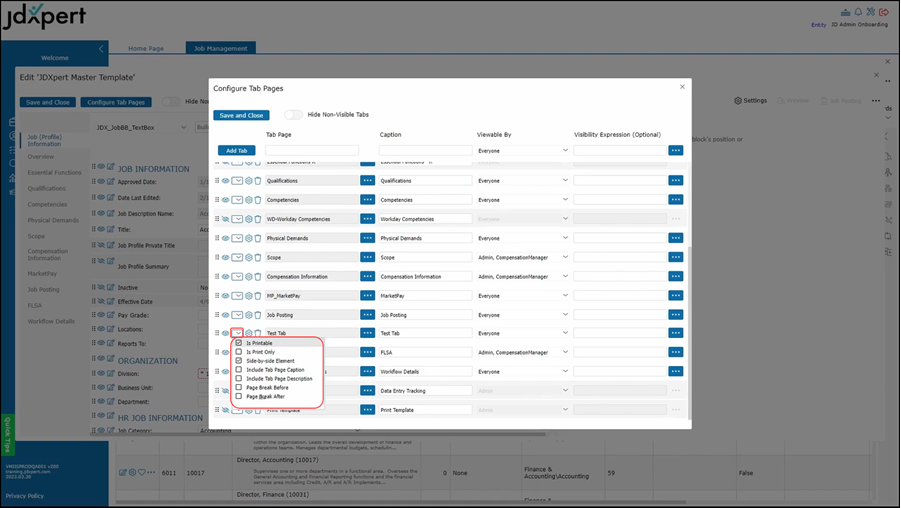Screen dimensions: 901x508
Task: Enable the Page Break Before checkbox
Action: (239, 388)
